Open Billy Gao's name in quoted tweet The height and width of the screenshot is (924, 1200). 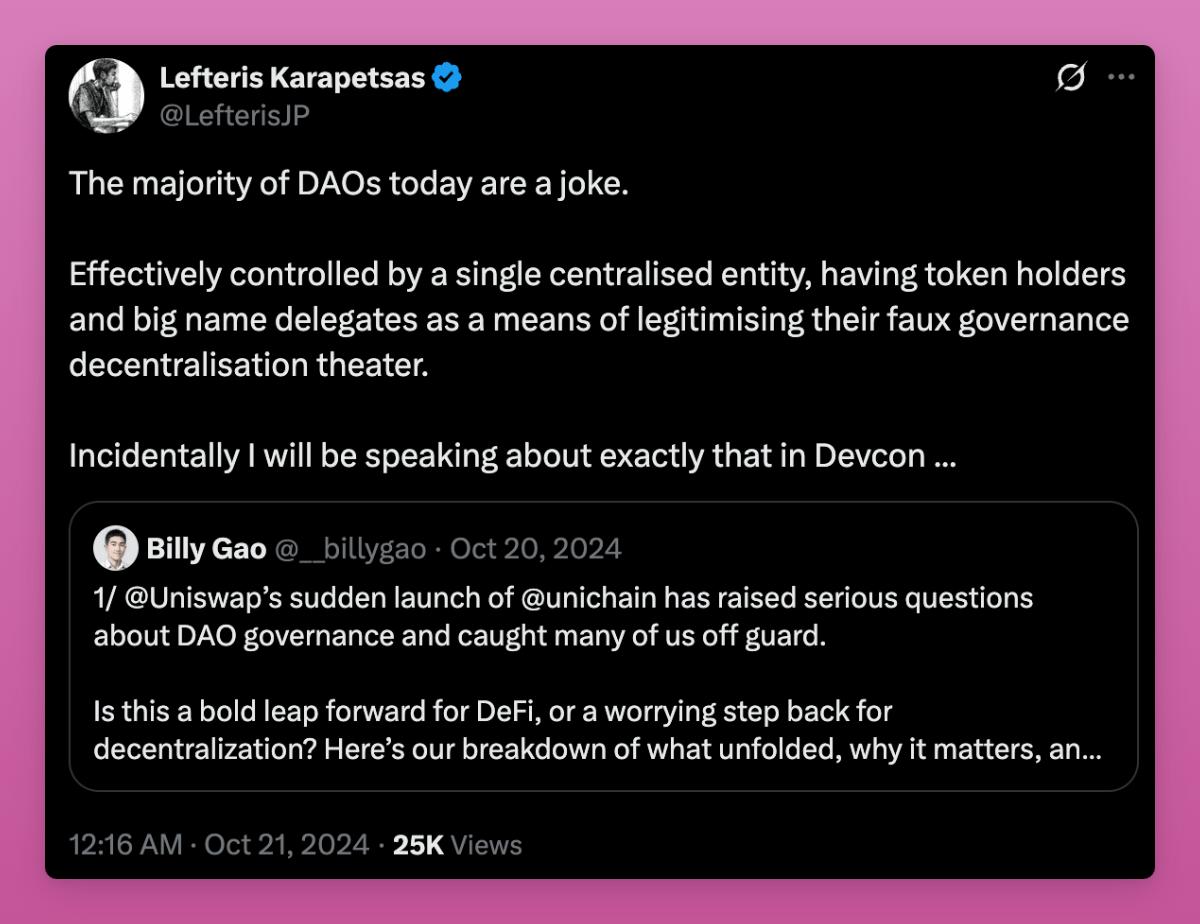pos(206,549)
